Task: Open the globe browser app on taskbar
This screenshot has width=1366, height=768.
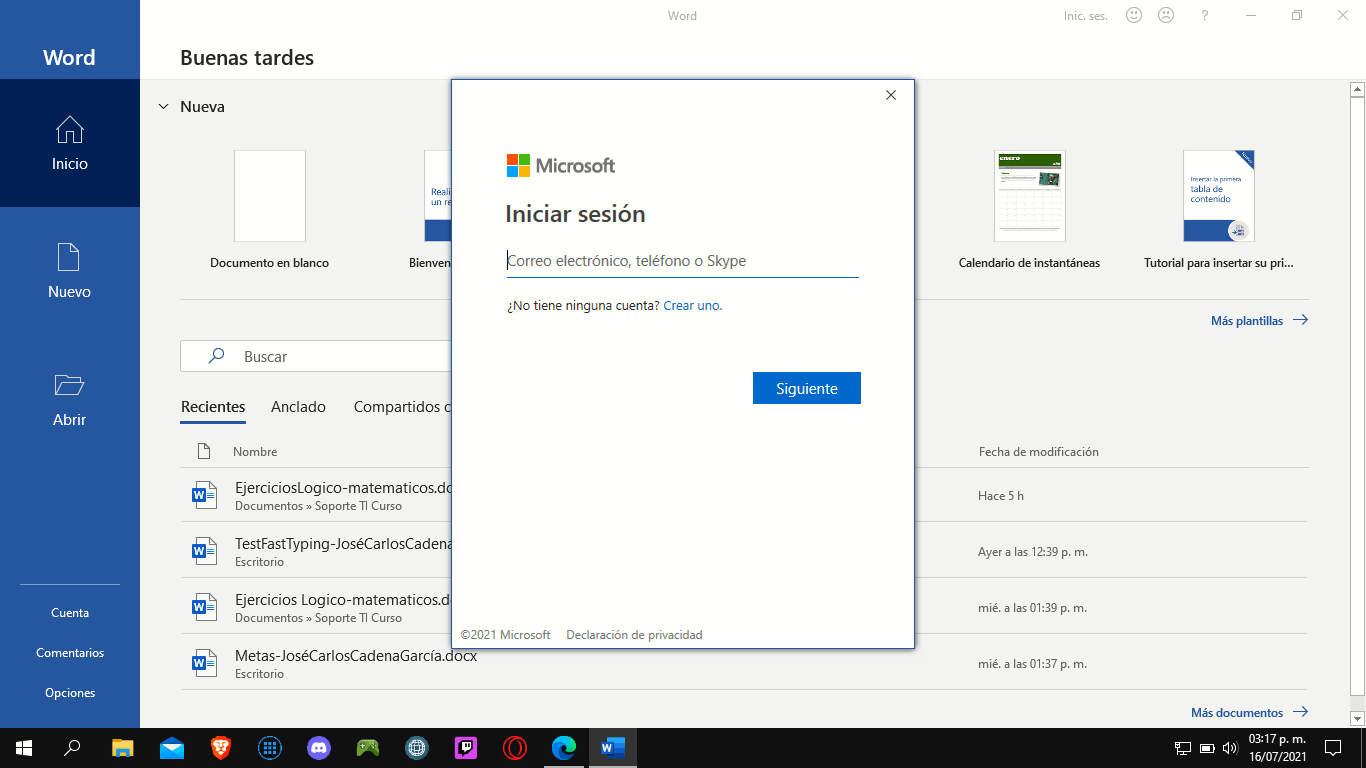Action: (x=417, y=748)
